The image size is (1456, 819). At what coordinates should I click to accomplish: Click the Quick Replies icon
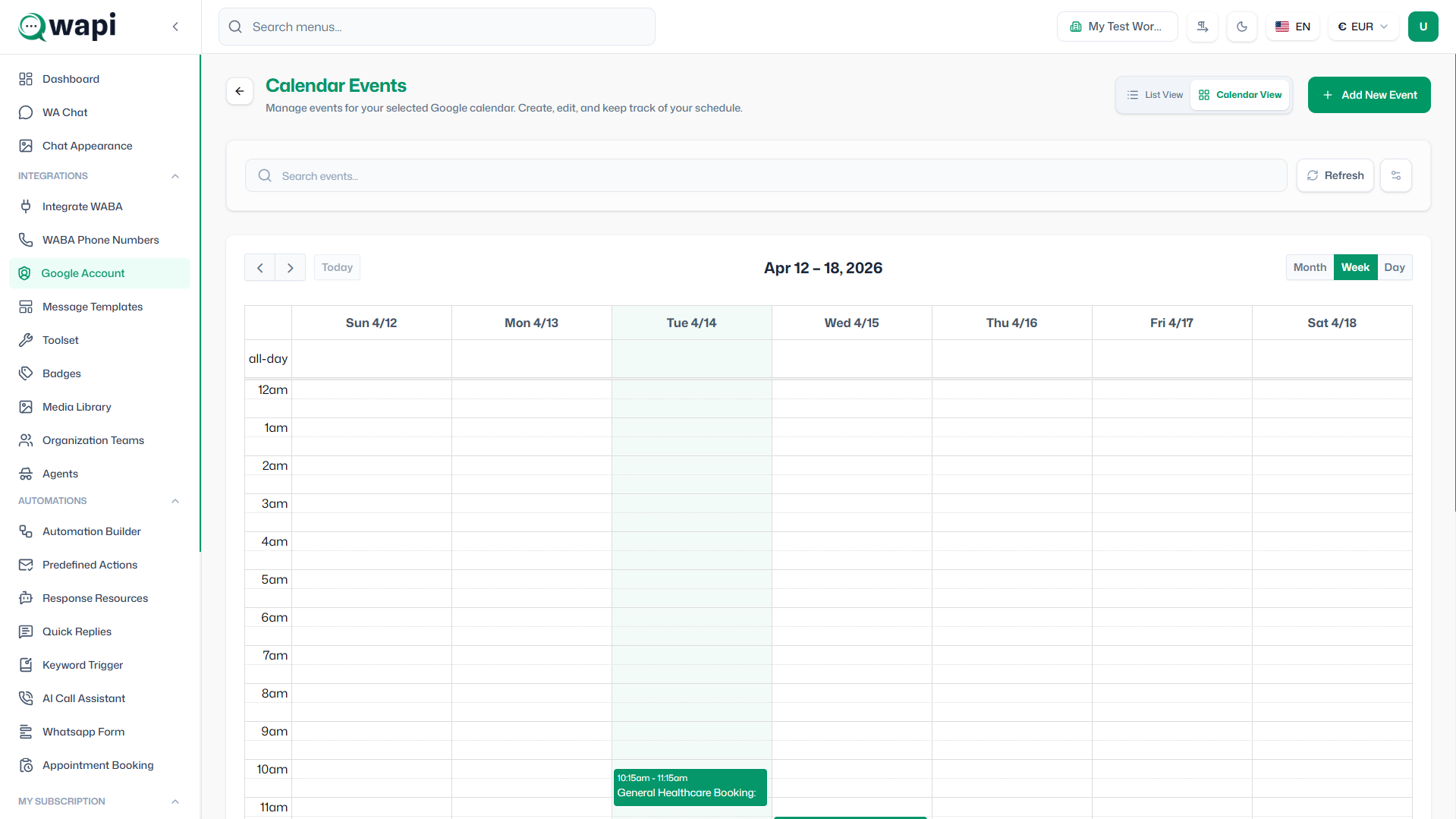click(x=26, y=632)
